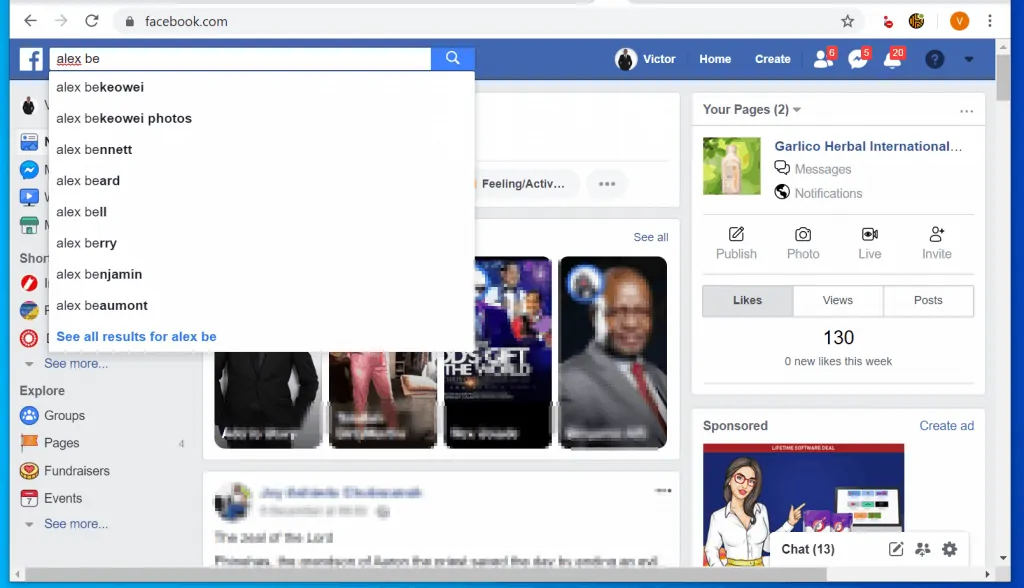Click the suggestion alex bennett
The image size is (1024, 588).
[94, 149]
